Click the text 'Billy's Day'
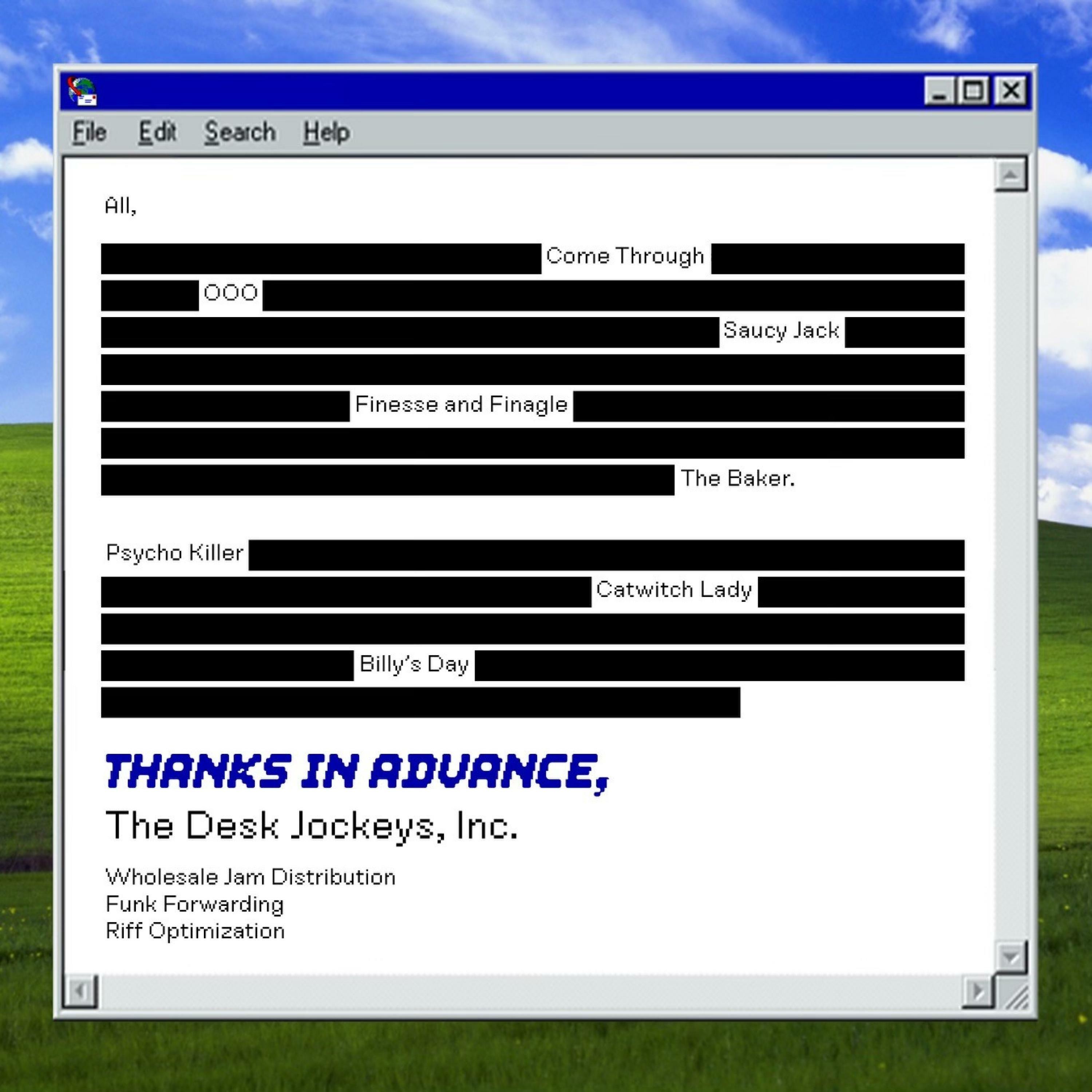The image size is (1092, 1092). click(414, 664)
